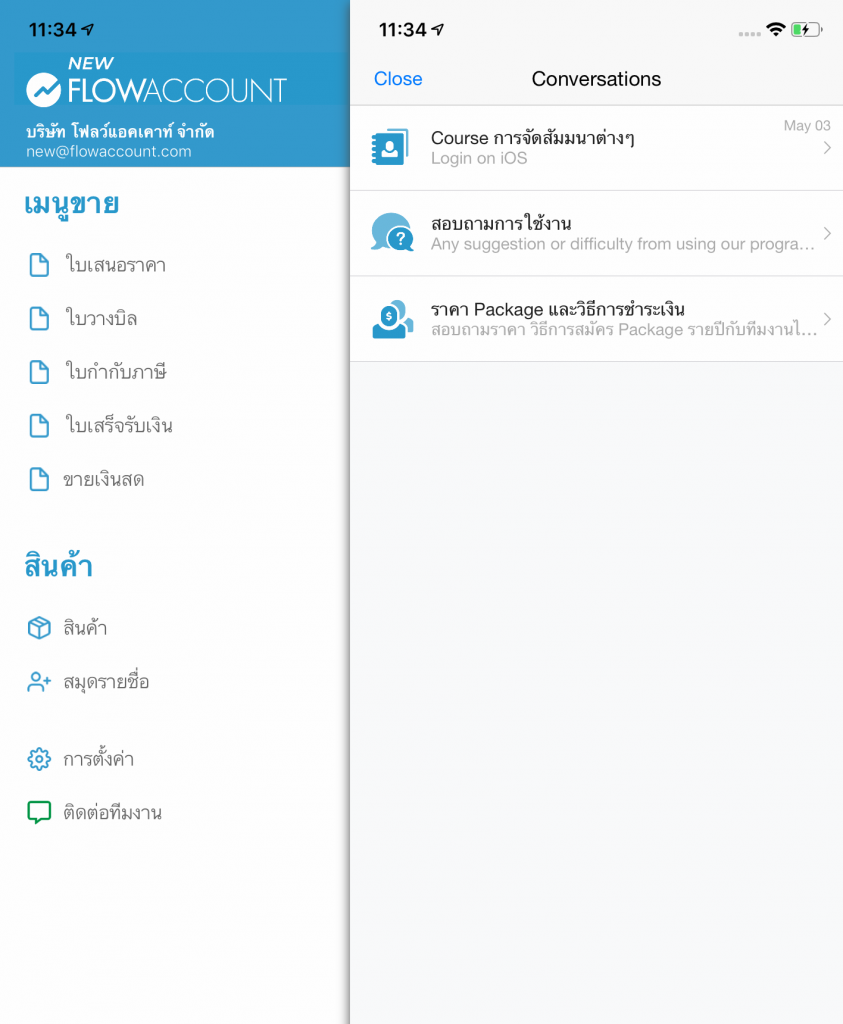Screen dimensions: 843x1024
Task: Tap the new@flowaccount.com account email
Action: point(108,152)
